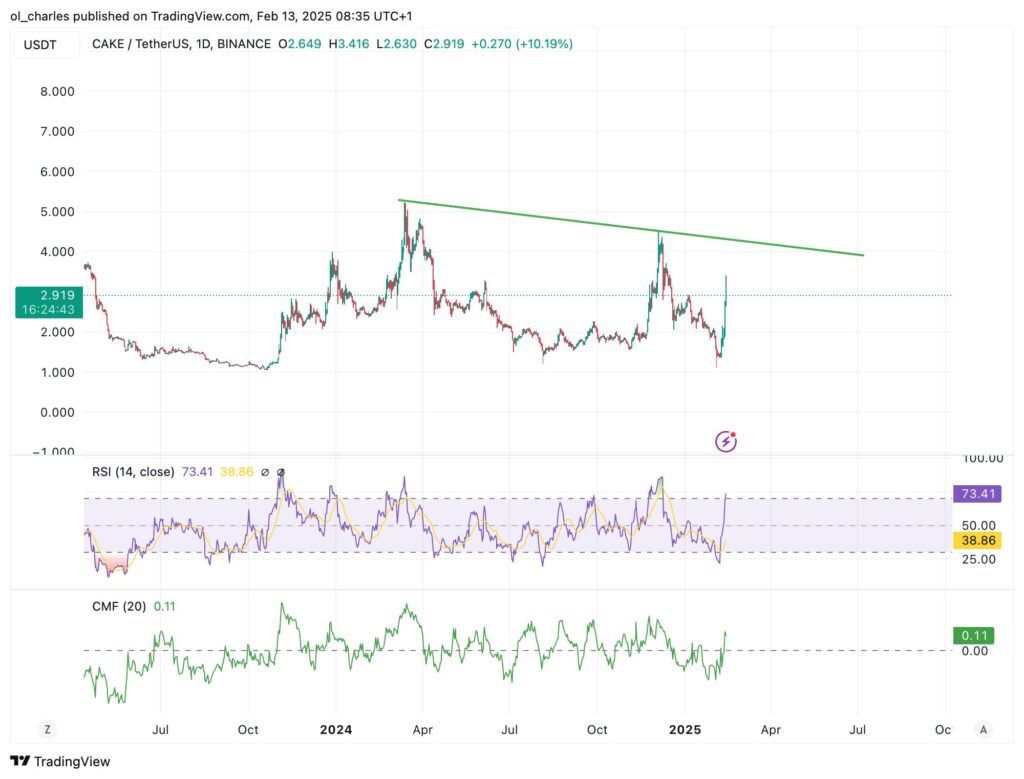
Task: Toggle the A auto-scale button
Action: point(984,729)
